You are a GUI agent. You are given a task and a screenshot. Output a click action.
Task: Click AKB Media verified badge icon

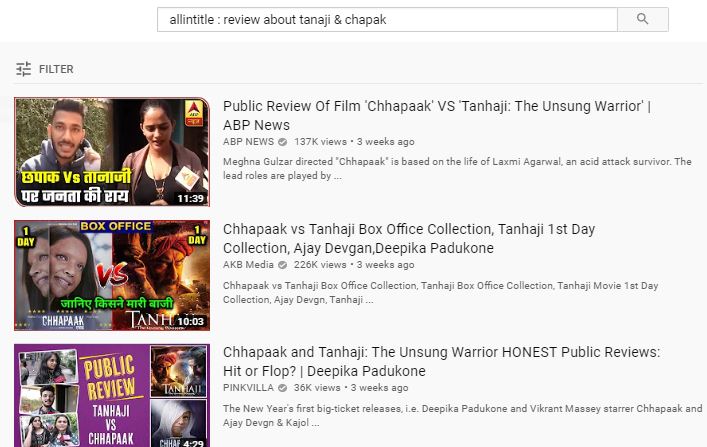pos(283,265)
